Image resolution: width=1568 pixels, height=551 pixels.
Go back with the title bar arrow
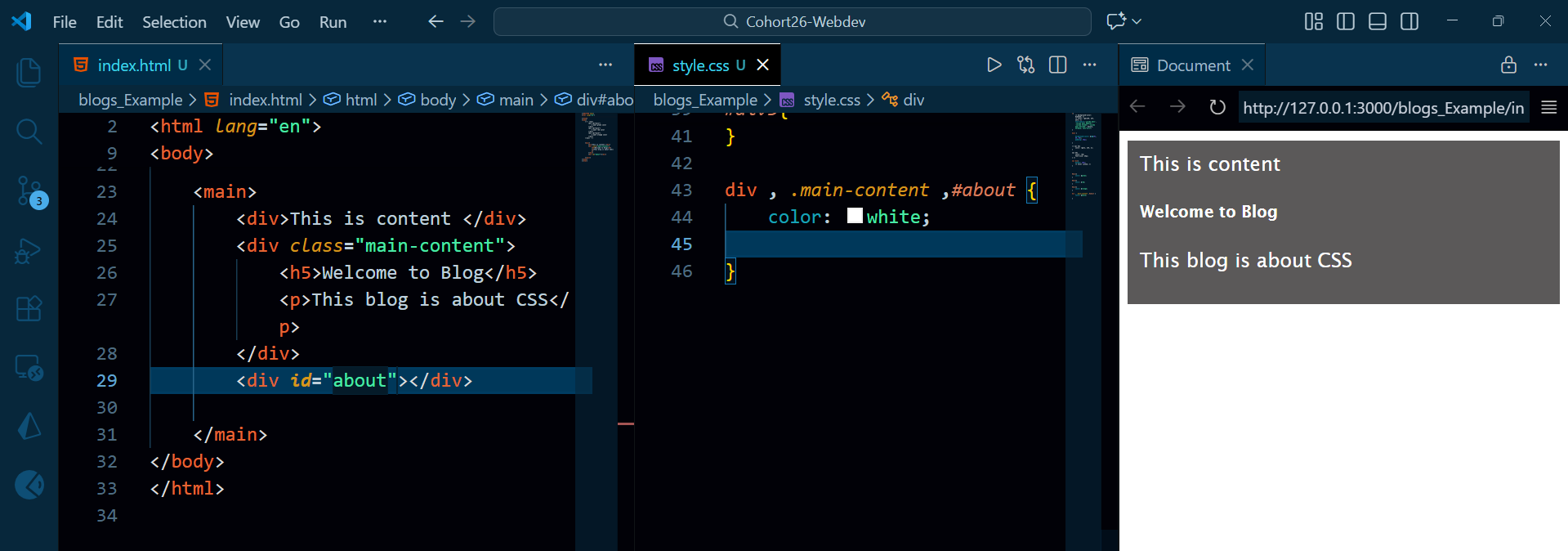pyautogui.click(x=436, y=21)
